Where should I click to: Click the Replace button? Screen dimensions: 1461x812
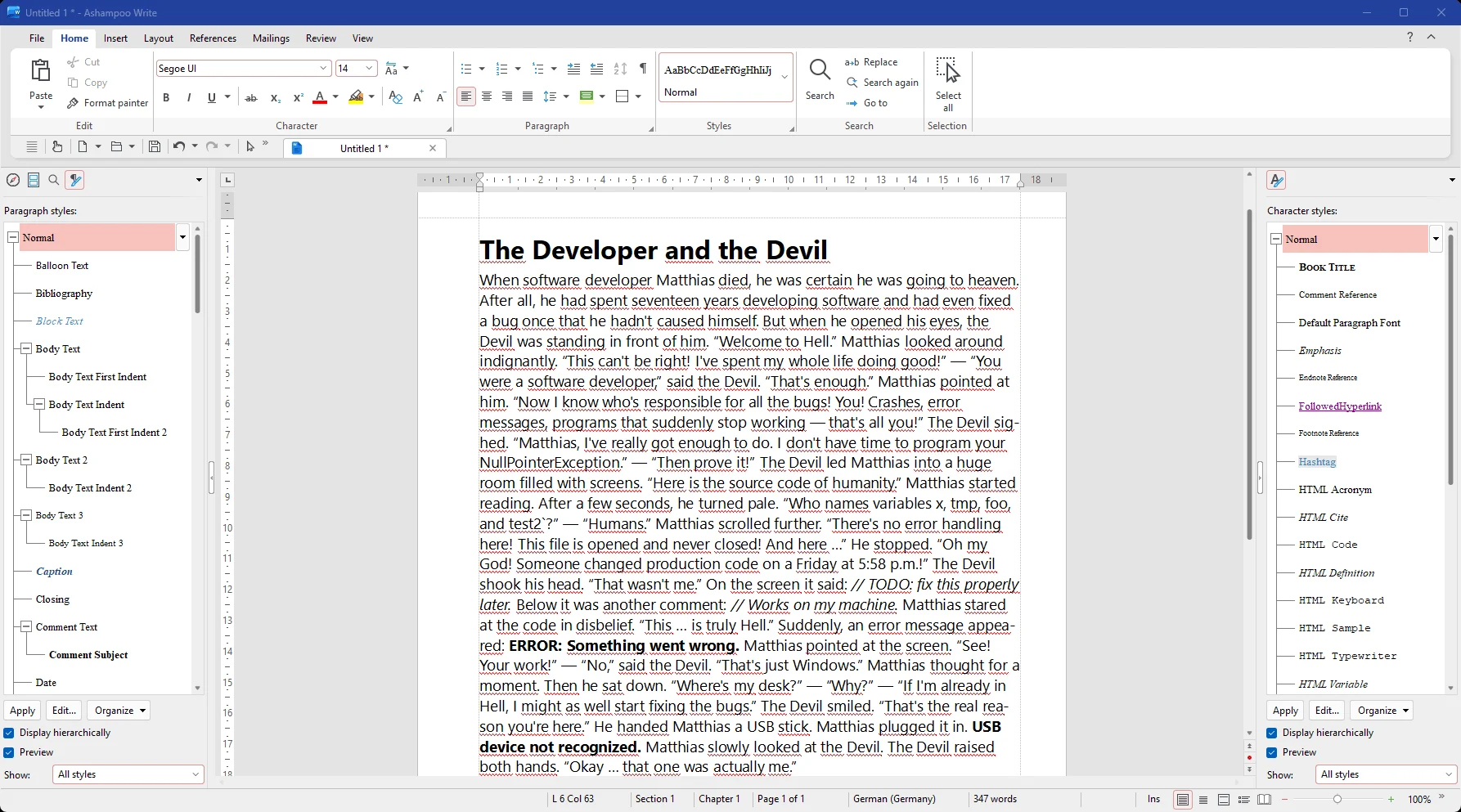point(872,62)
